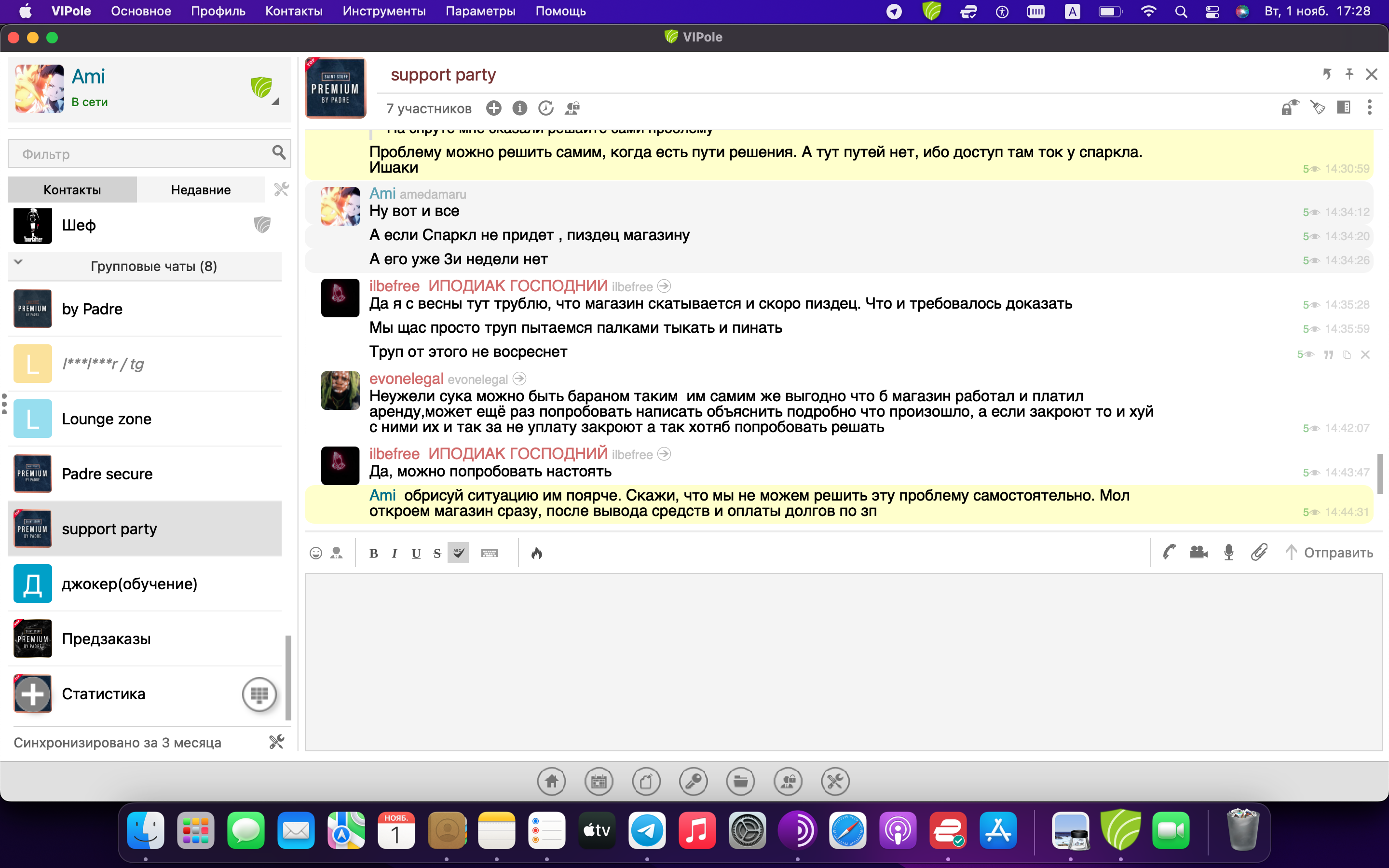Toggle italic formatting
1389x868 pixels.
click(x=395, y=554)
